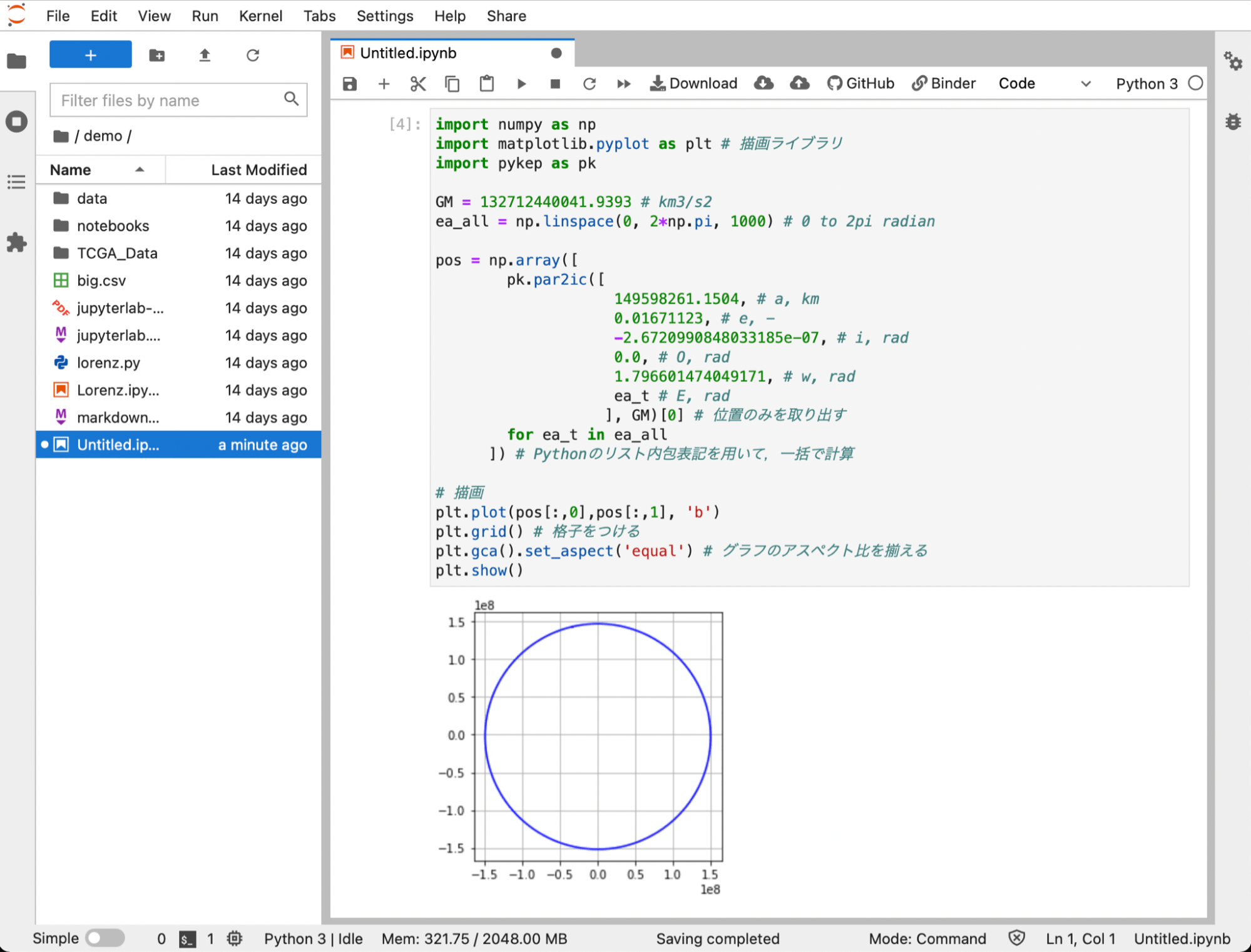Open the notebook's GitHub repository
1251x952 pixels.
[860, 83]
